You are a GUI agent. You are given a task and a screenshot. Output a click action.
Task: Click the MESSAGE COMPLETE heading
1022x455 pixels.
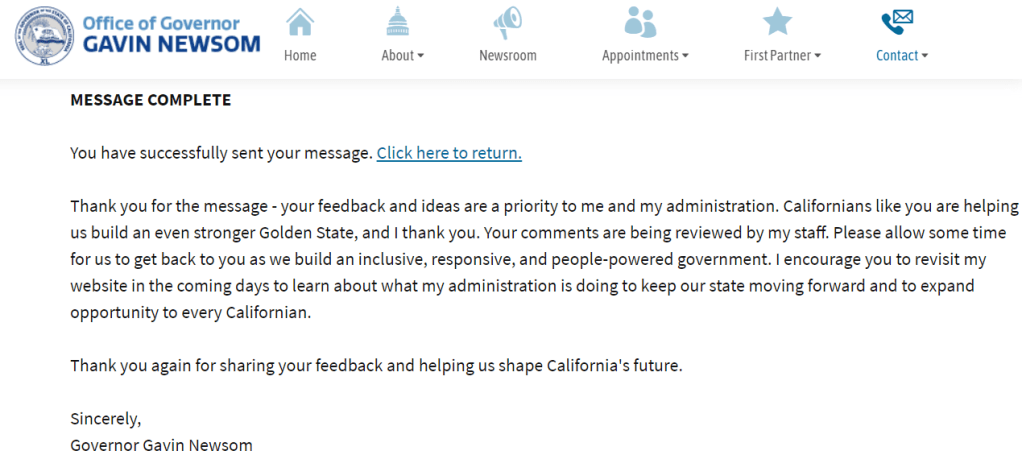click(150, 100)
